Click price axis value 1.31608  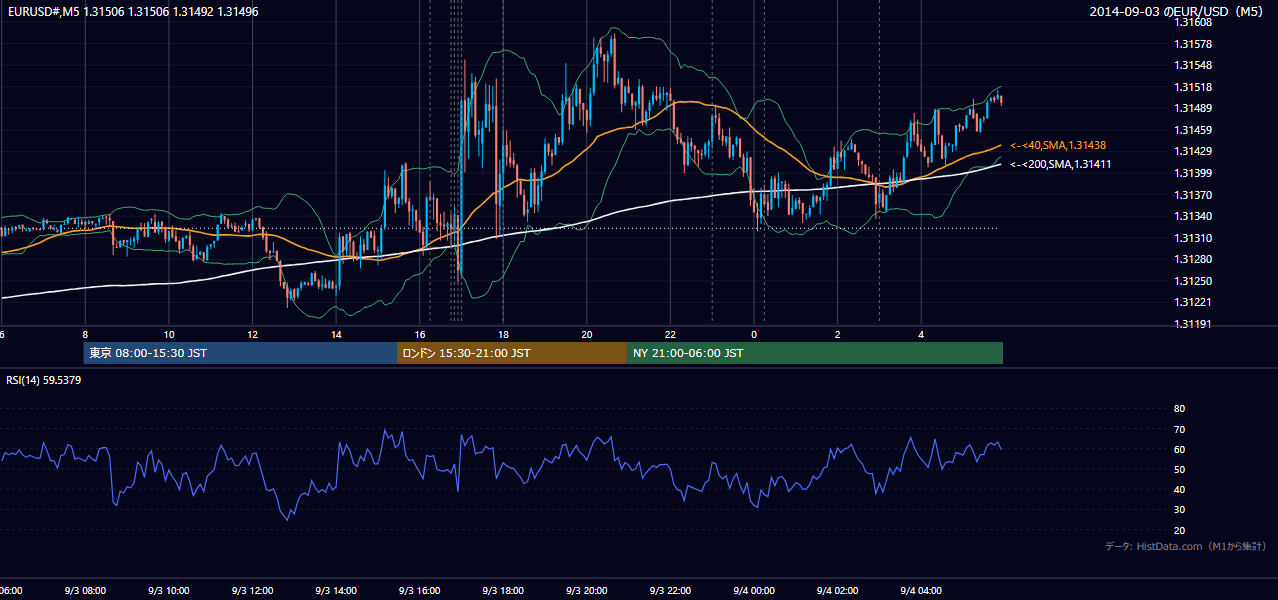pyautogui.click(x=1194, y=23)
